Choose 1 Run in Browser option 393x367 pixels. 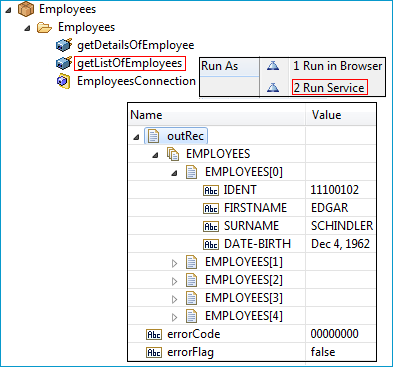[338, 66]
